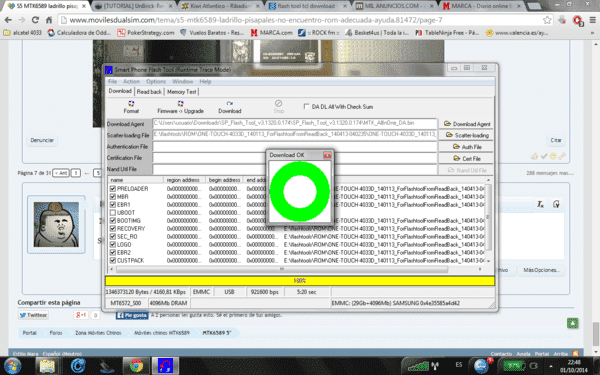This screenshot has width=600, height=375.
Task: Uncheck the CUSTPACK partition
Action: pyautogui.click(x=112, y=260)
